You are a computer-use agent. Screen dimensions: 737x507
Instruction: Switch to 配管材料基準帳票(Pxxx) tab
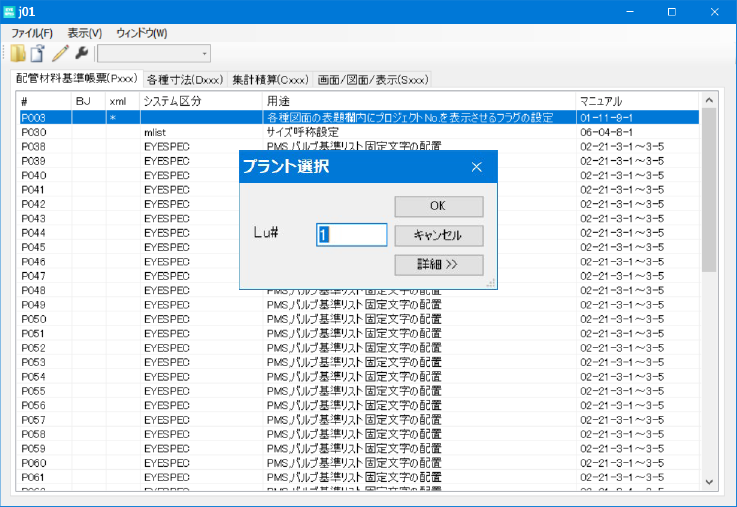tap(77, 78)
